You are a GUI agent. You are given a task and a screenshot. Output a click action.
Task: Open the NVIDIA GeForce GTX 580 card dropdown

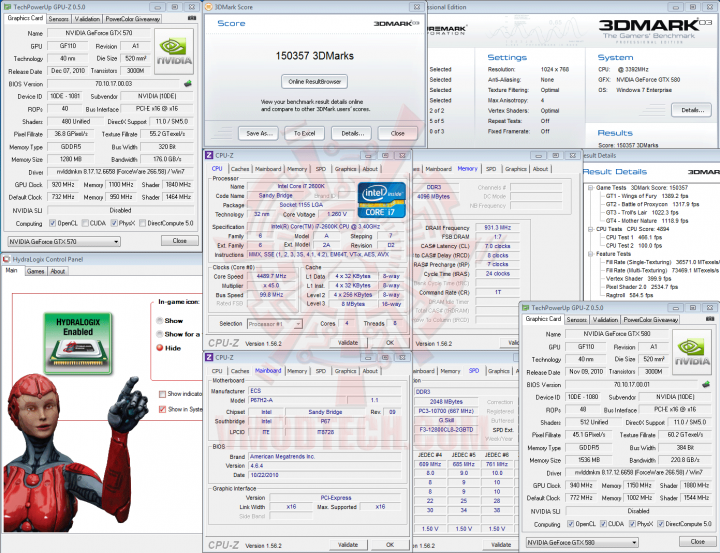tap(582, 542)
